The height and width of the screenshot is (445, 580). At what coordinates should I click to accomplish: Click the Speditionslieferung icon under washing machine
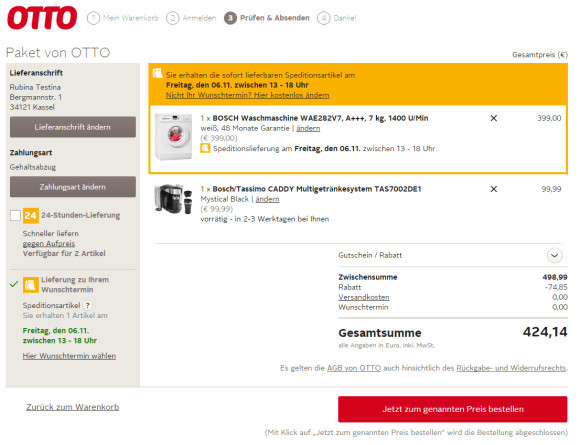(x=205, y=148)
